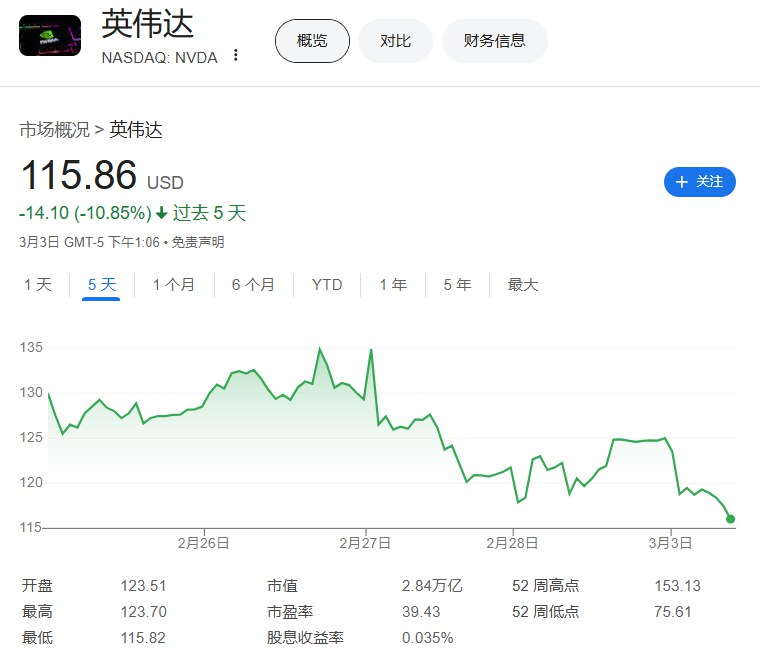The width and height of the screenshot is (760, 655).
Task: Click the 英伟达 company title heading
Action: (x=147, y=24)
